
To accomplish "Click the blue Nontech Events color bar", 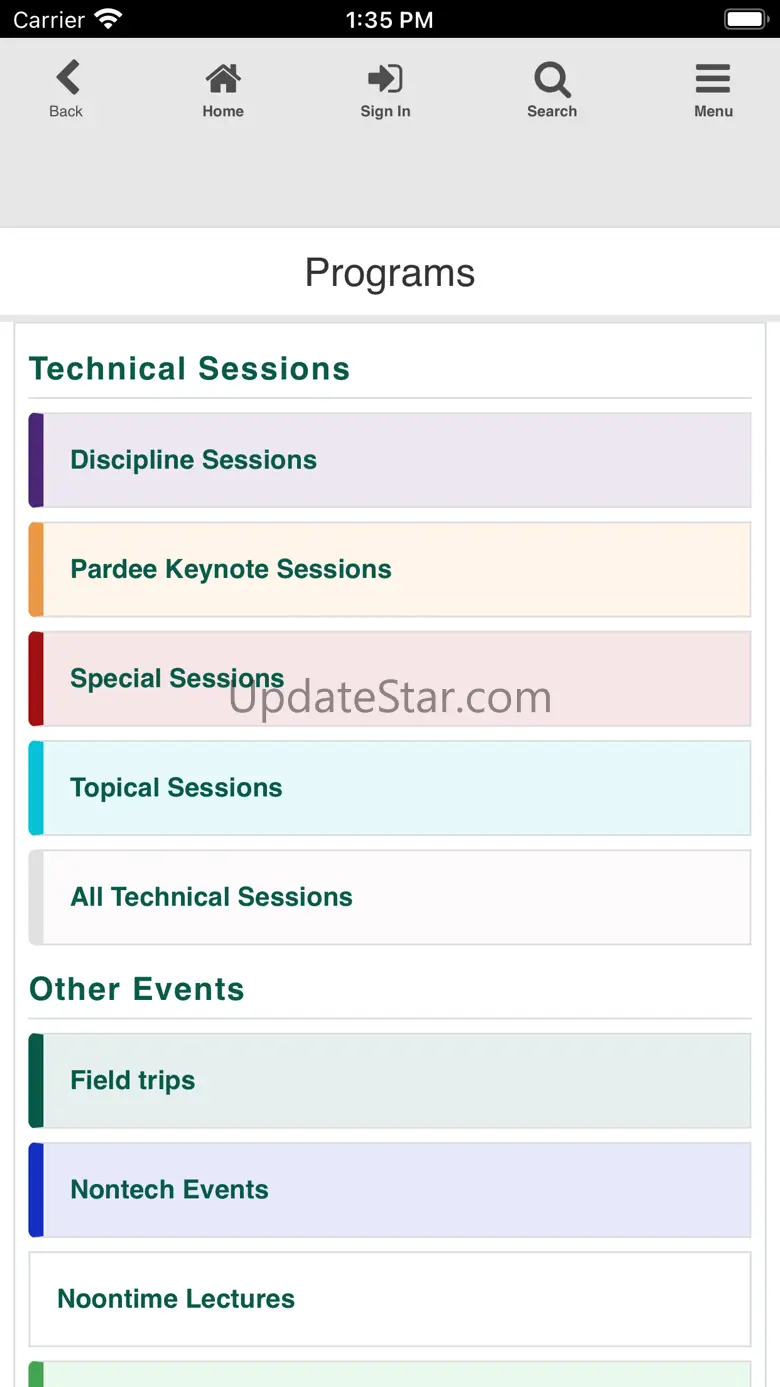I will click(36, 1189).
